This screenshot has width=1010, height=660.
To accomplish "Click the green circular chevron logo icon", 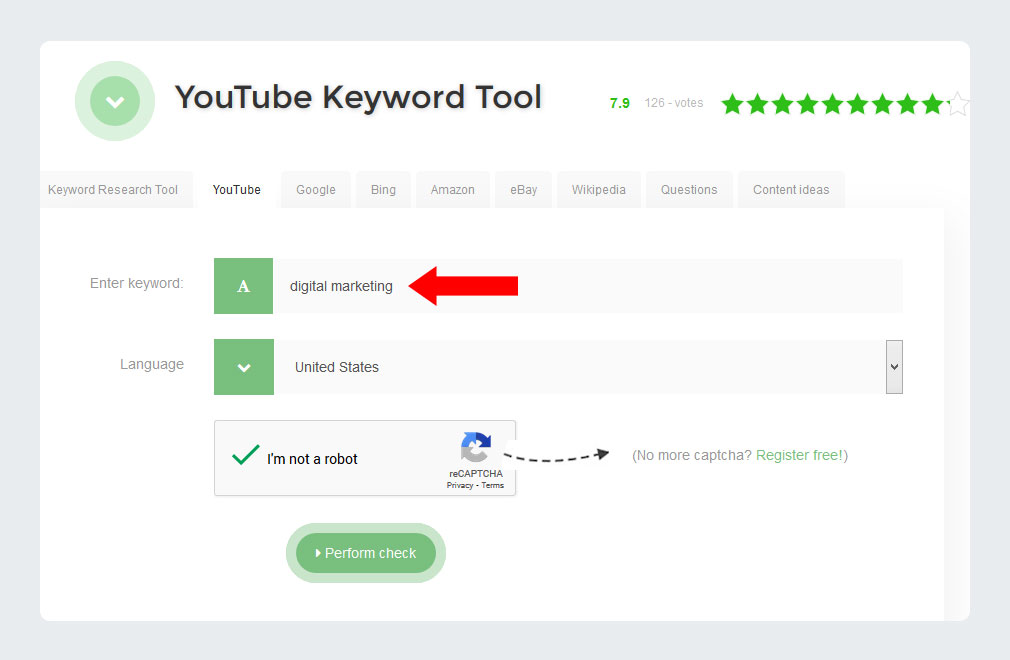I will (x=115, y=101).
